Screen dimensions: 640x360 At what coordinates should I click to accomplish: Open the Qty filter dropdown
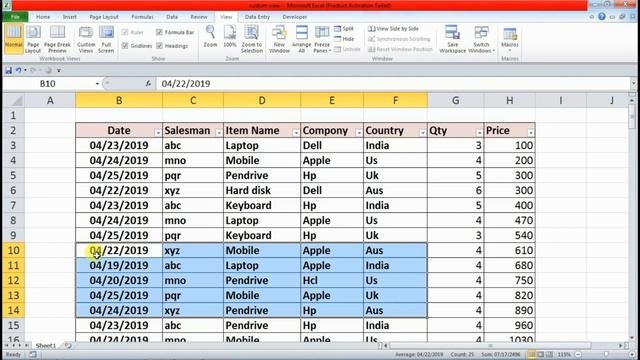pos(479,132)
